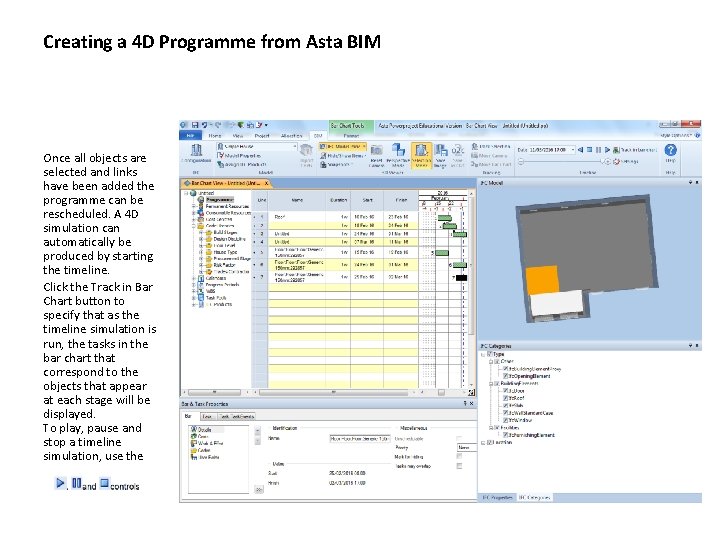The image size is (720, 540).
Task: Click Hide/Show Items in the ribbon
Action: click(x=343, y=156)
